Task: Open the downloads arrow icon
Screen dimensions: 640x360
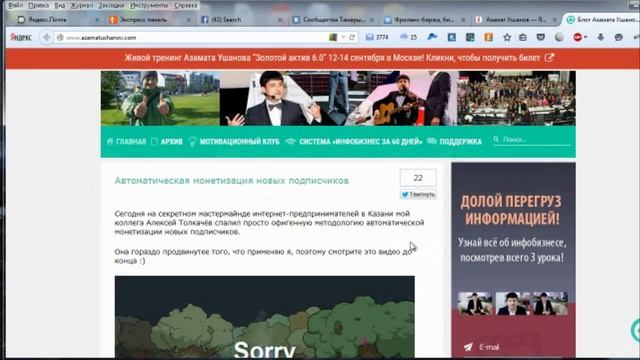Action: click(600, 38)
